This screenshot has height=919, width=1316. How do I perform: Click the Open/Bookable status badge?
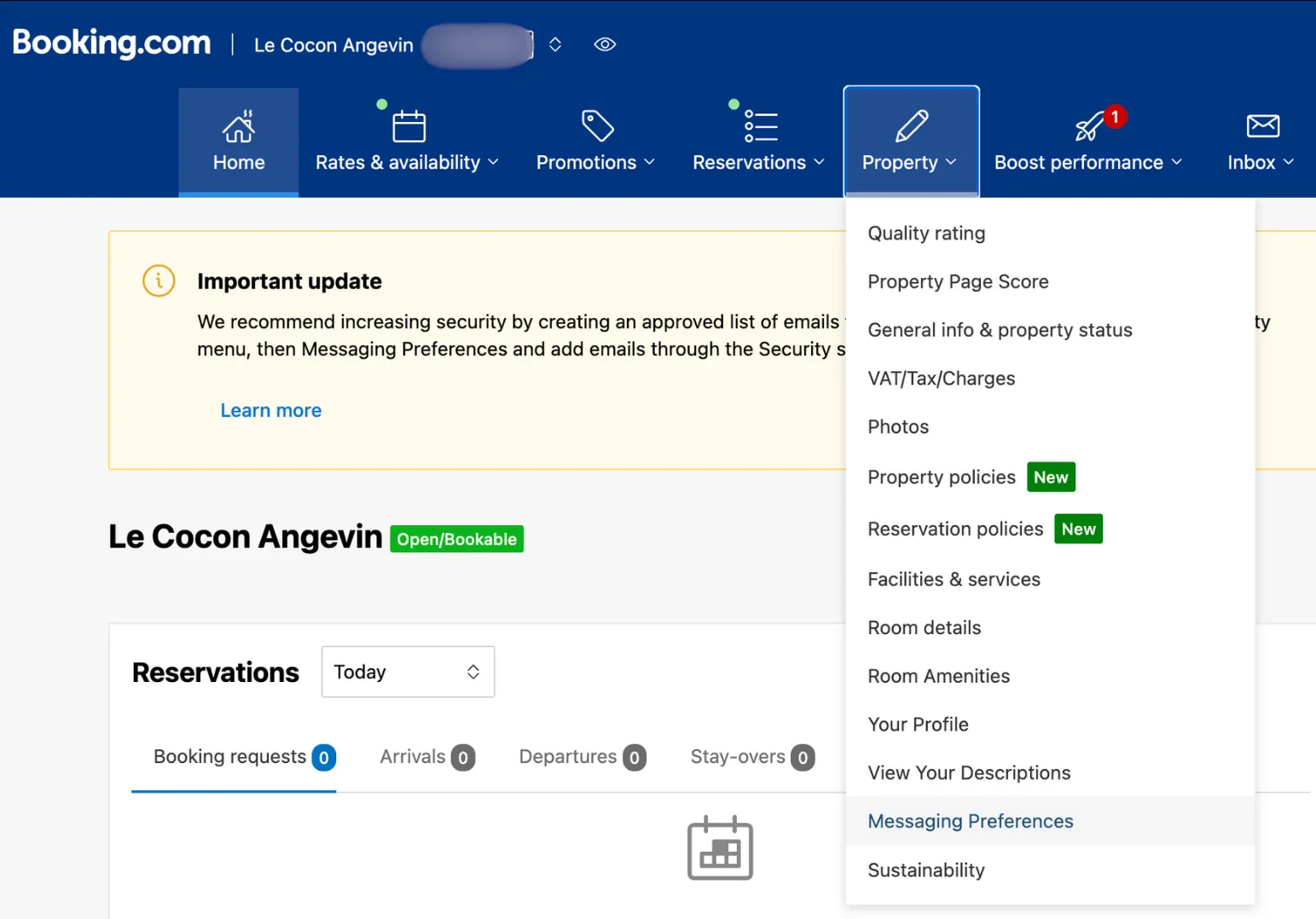[456, 539]
